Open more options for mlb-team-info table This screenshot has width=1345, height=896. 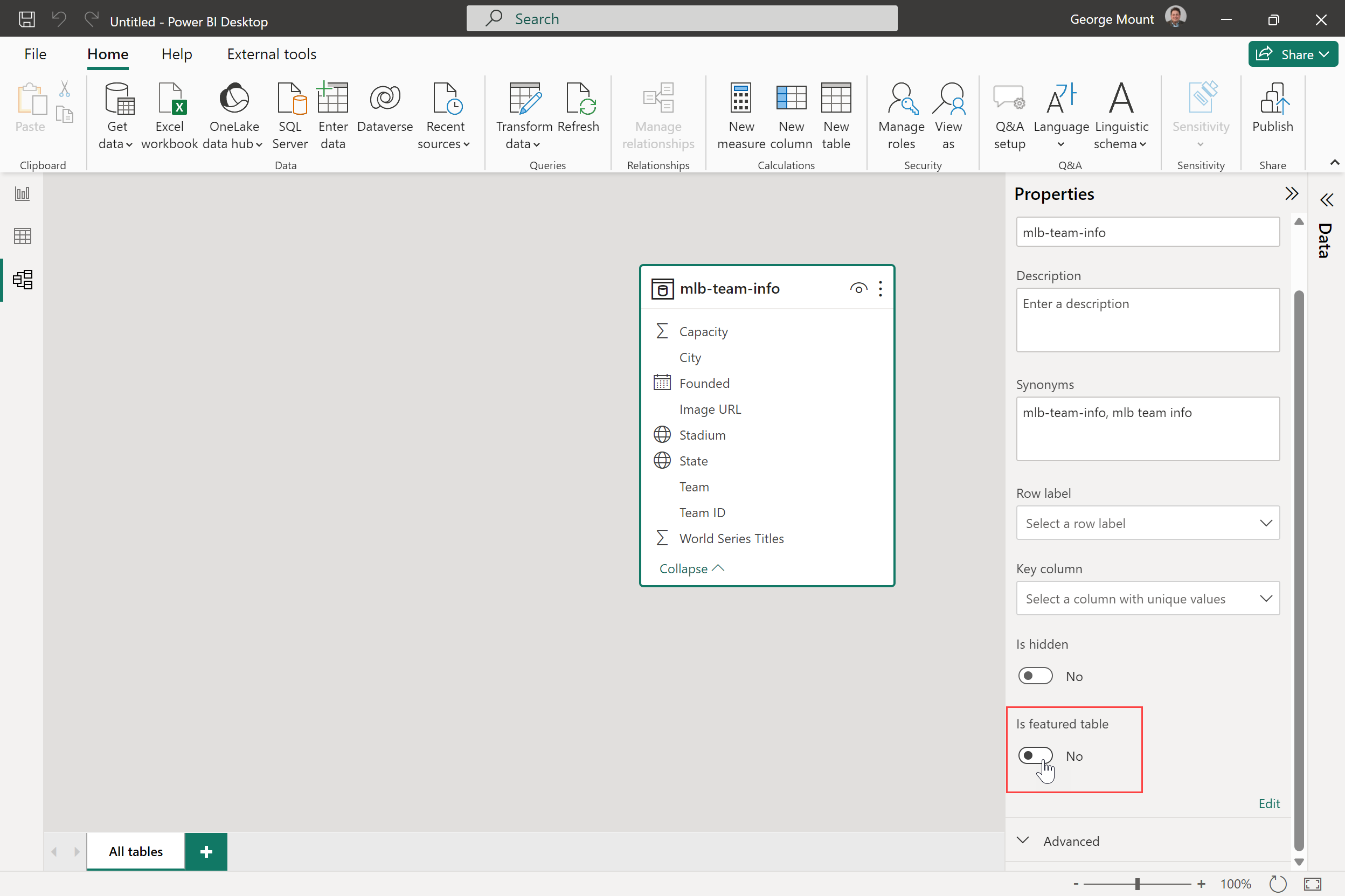(880, 289)
